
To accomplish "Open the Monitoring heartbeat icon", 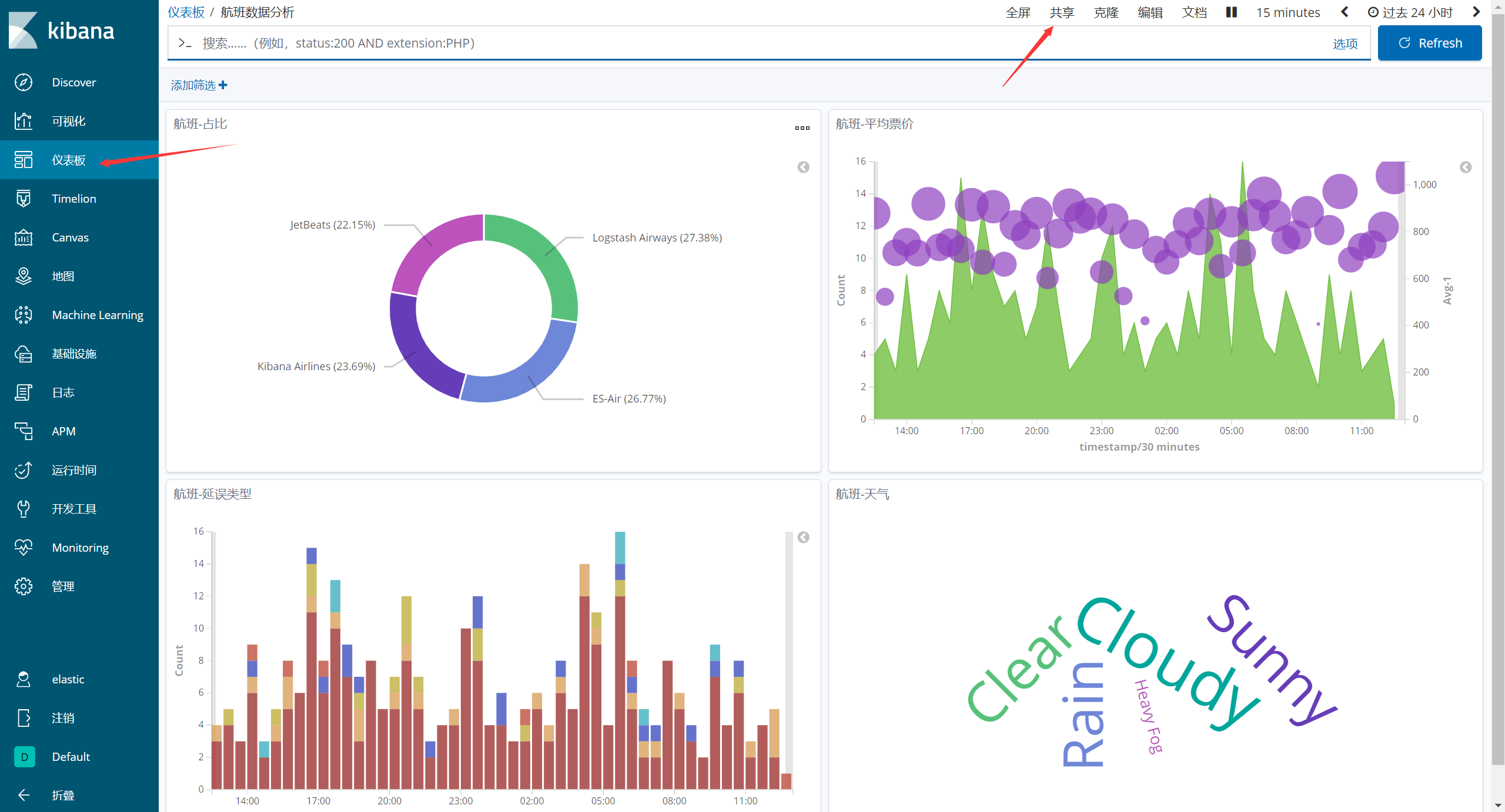I will click(x=24, y=548).
